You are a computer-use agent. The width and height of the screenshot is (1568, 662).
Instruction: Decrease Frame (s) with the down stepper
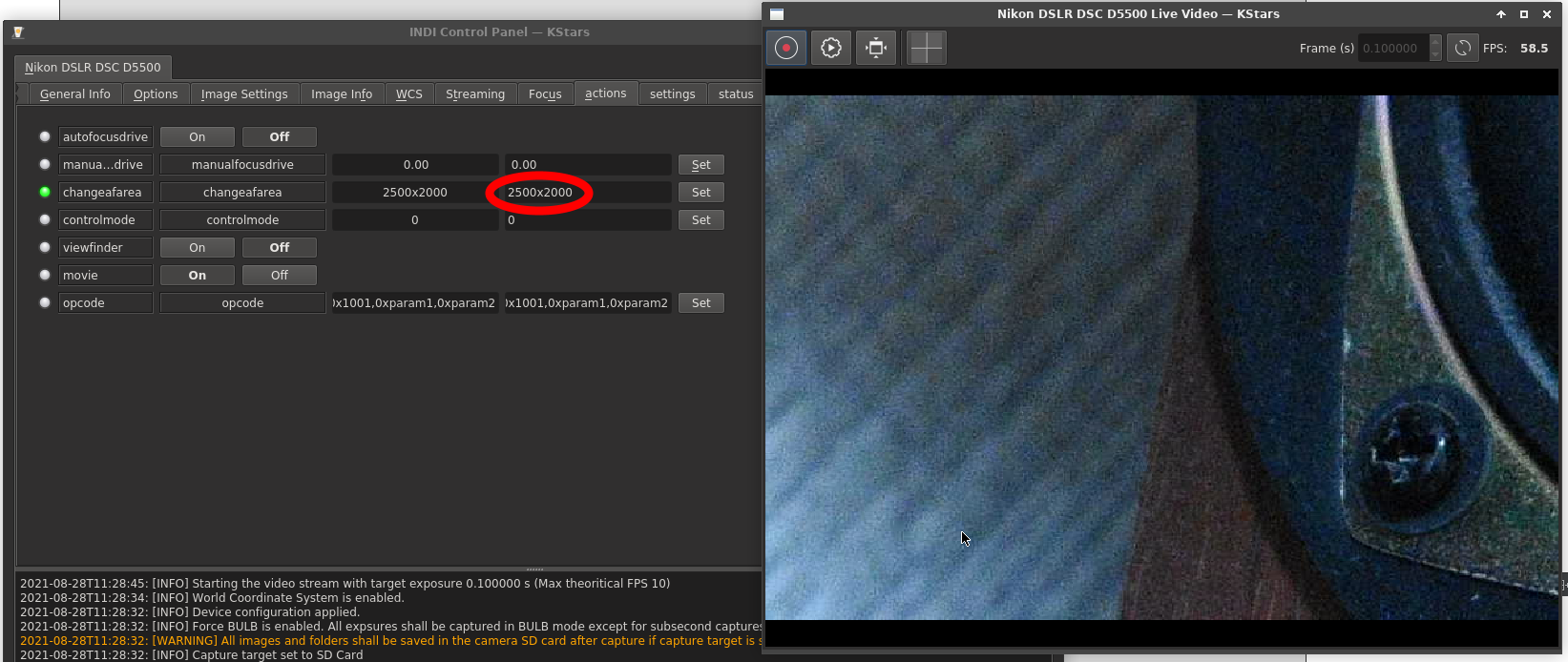(x=1435, y=54)
